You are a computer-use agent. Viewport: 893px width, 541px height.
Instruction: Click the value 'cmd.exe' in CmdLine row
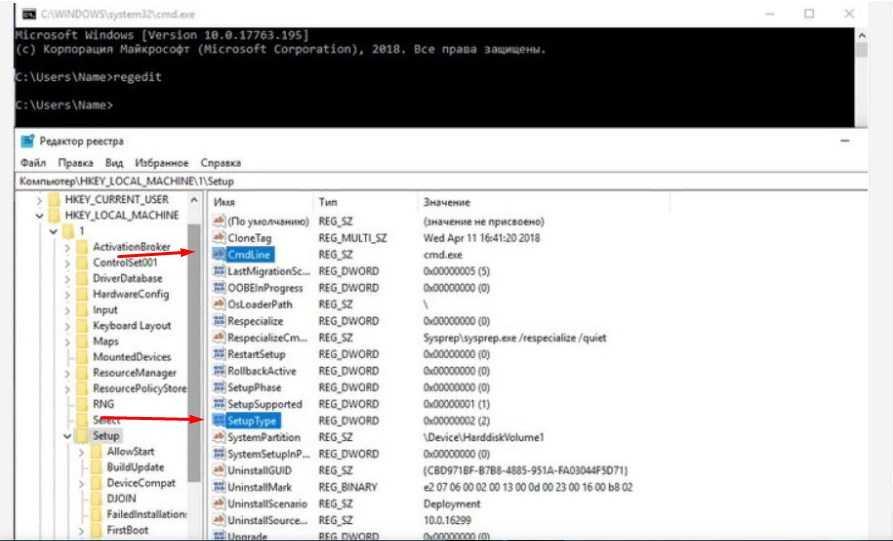[443, 255]
